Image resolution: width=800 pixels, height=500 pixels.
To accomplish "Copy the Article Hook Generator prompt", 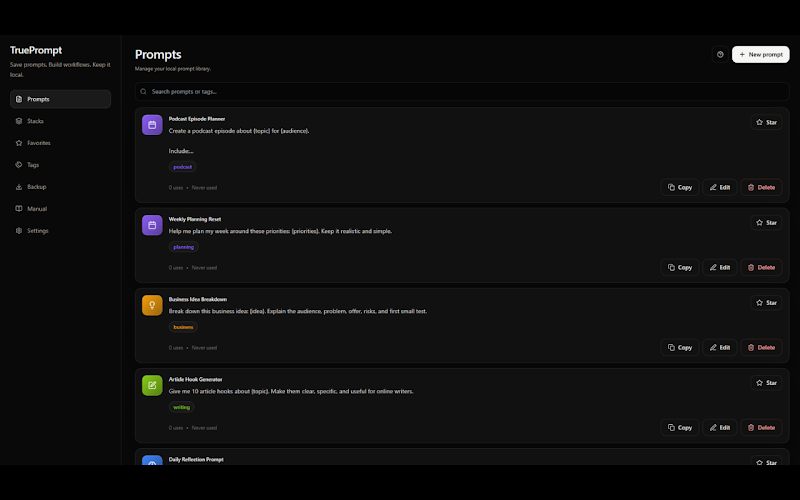I will click(x=680, y=428).
